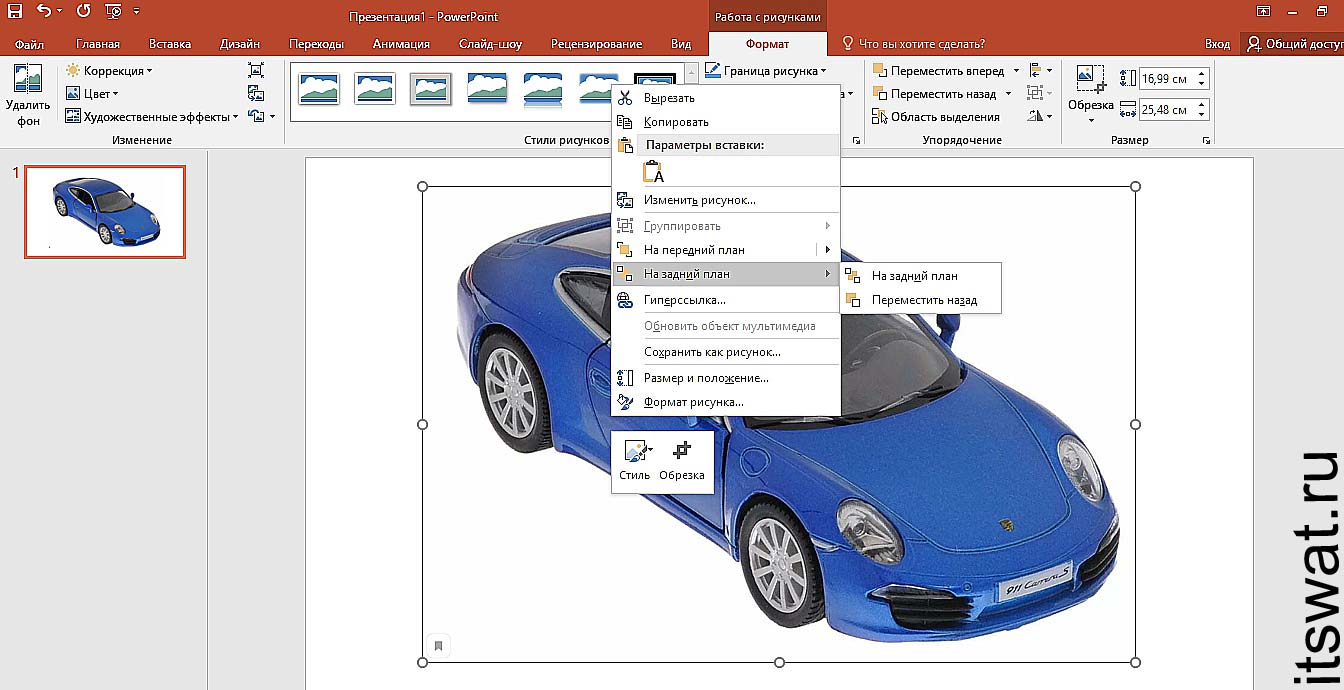The height and width of the screenshot is (690, 1344).
Task: Select the Обрезка crop tool in the ribbon
Action: point(1090,90)
